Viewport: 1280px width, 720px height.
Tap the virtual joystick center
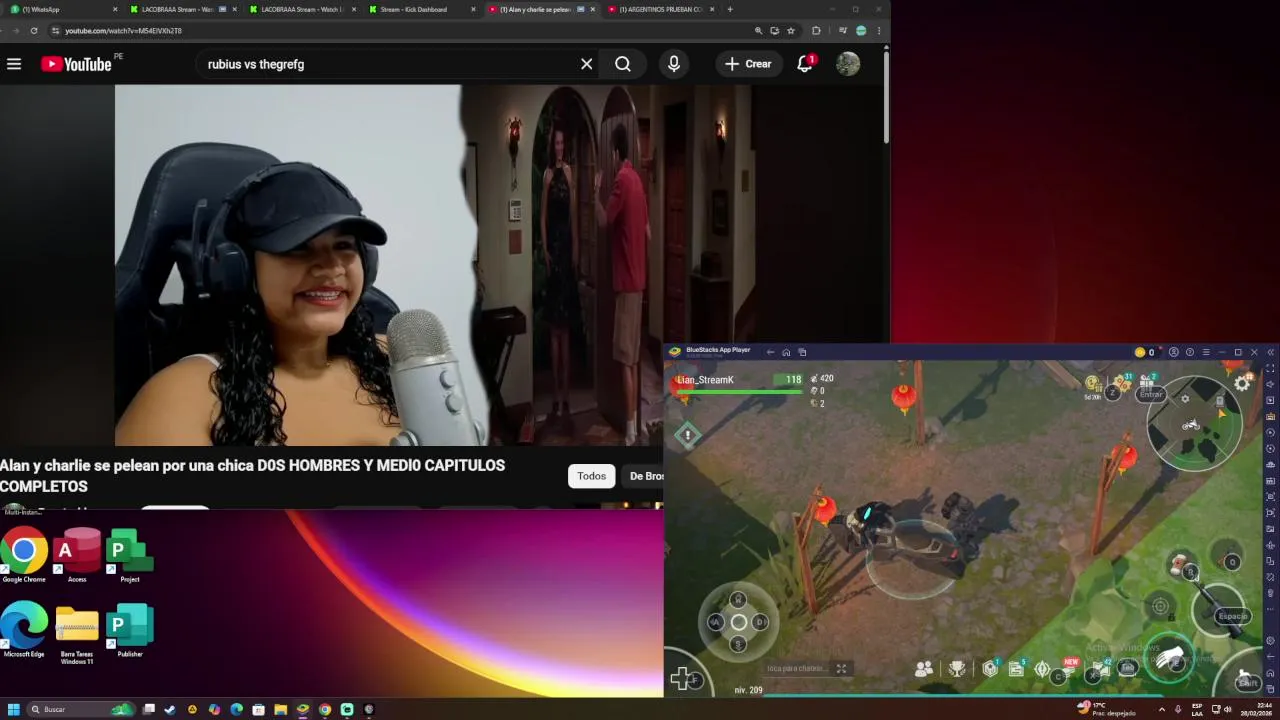coord(738,622)
